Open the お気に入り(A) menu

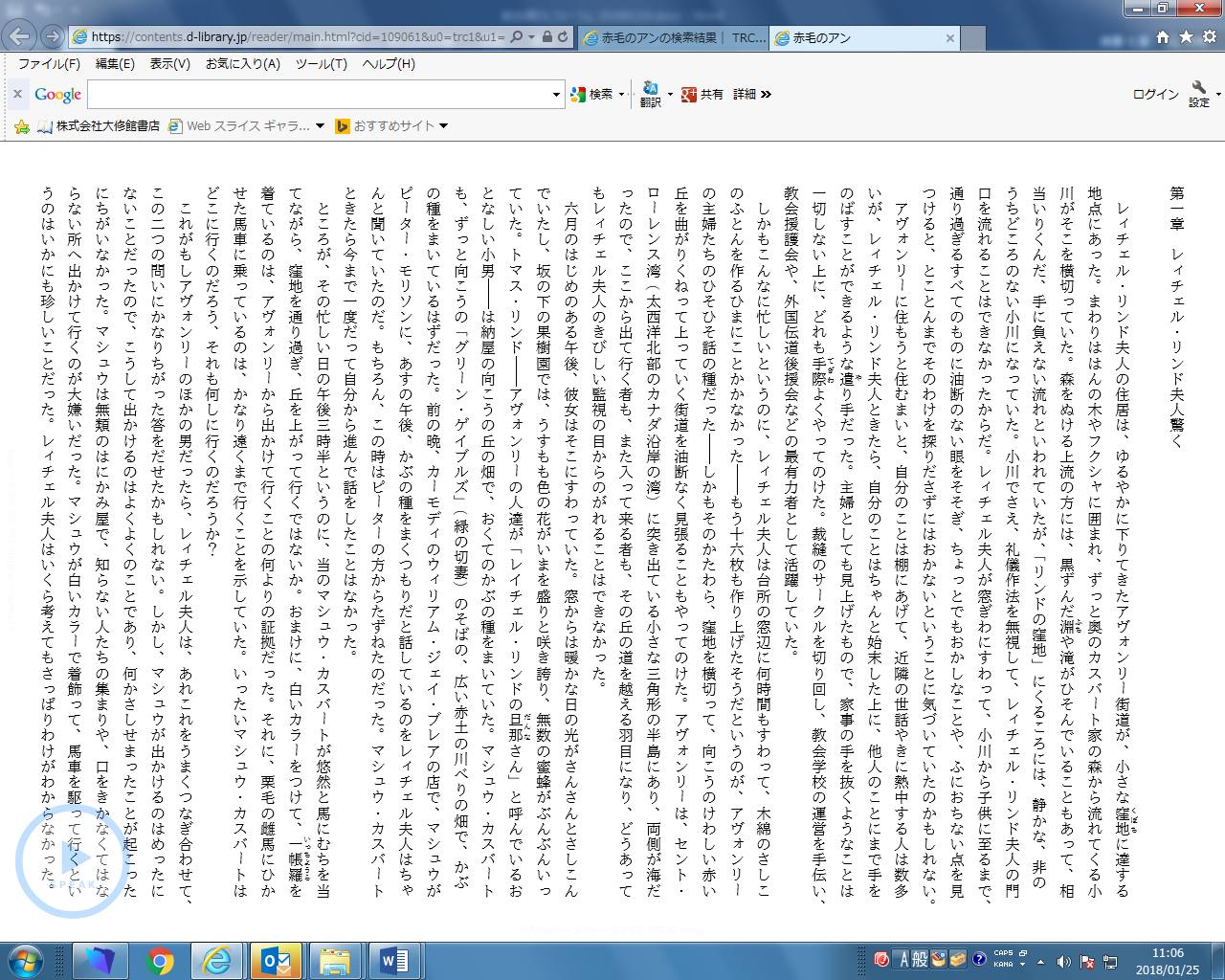[243, 64]
